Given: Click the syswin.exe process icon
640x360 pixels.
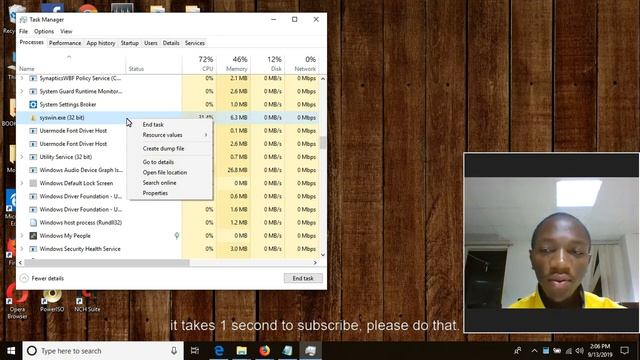Looking at the screenshot, I should (x=33, y=118).
